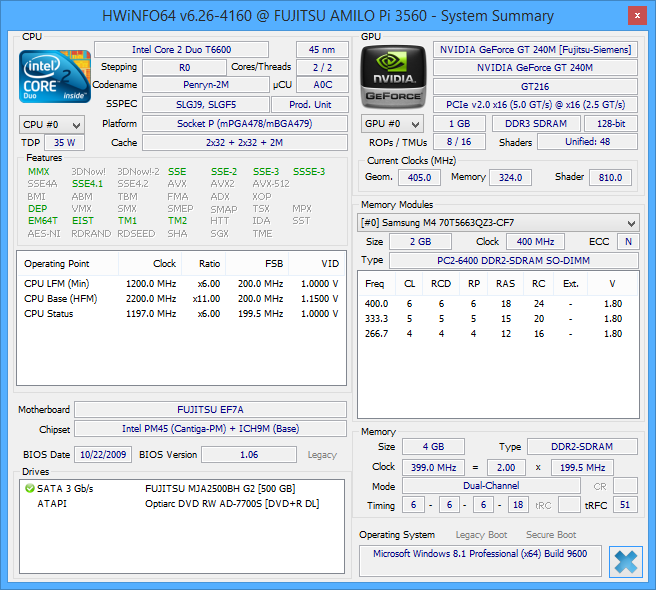Open the CPU #0 selector dropdown
656x590 pixels.
52,125
